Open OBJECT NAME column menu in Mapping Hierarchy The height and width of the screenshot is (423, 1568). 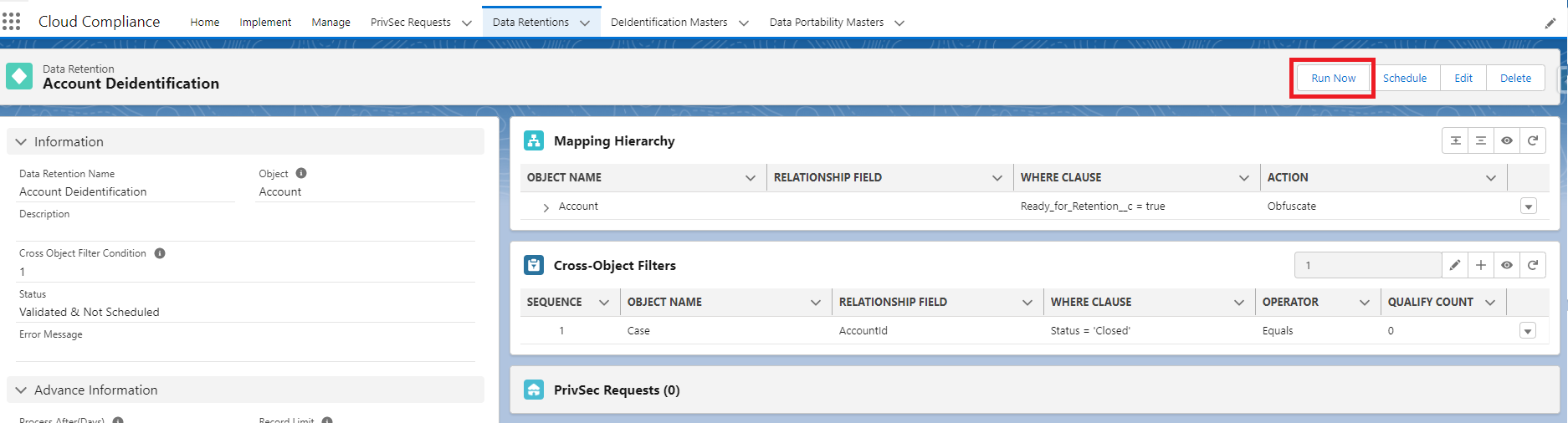coord(751,178)
